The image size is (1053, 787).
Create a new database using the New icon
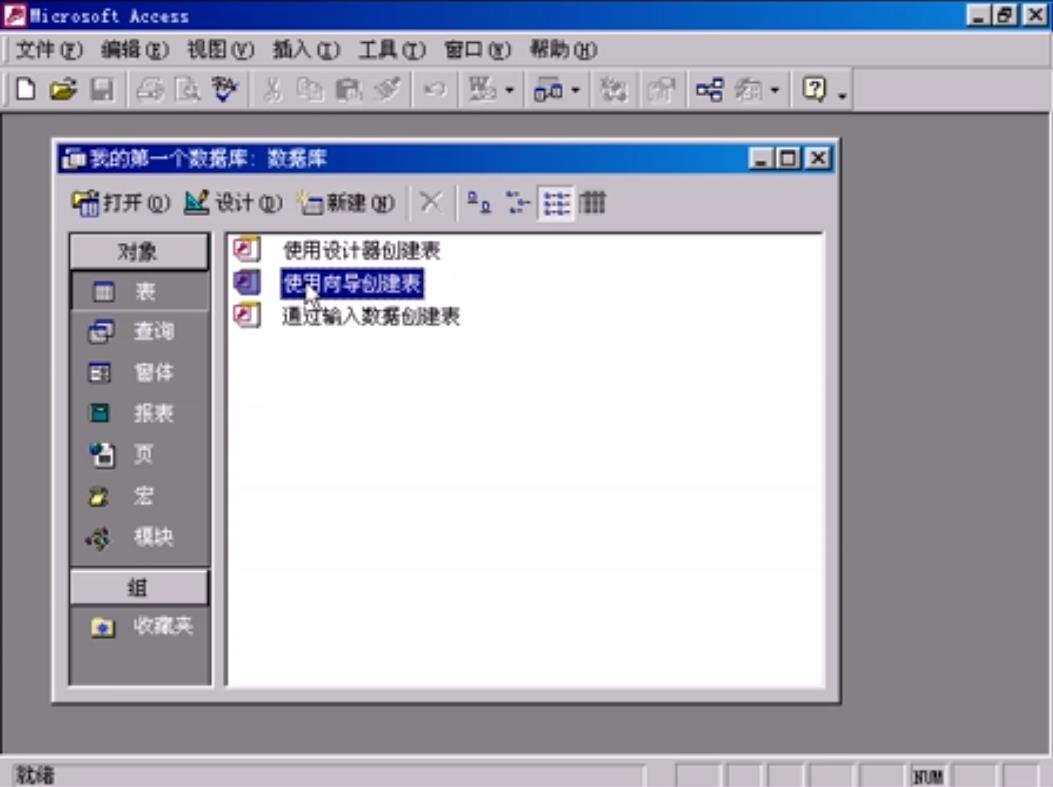[23, 88]
